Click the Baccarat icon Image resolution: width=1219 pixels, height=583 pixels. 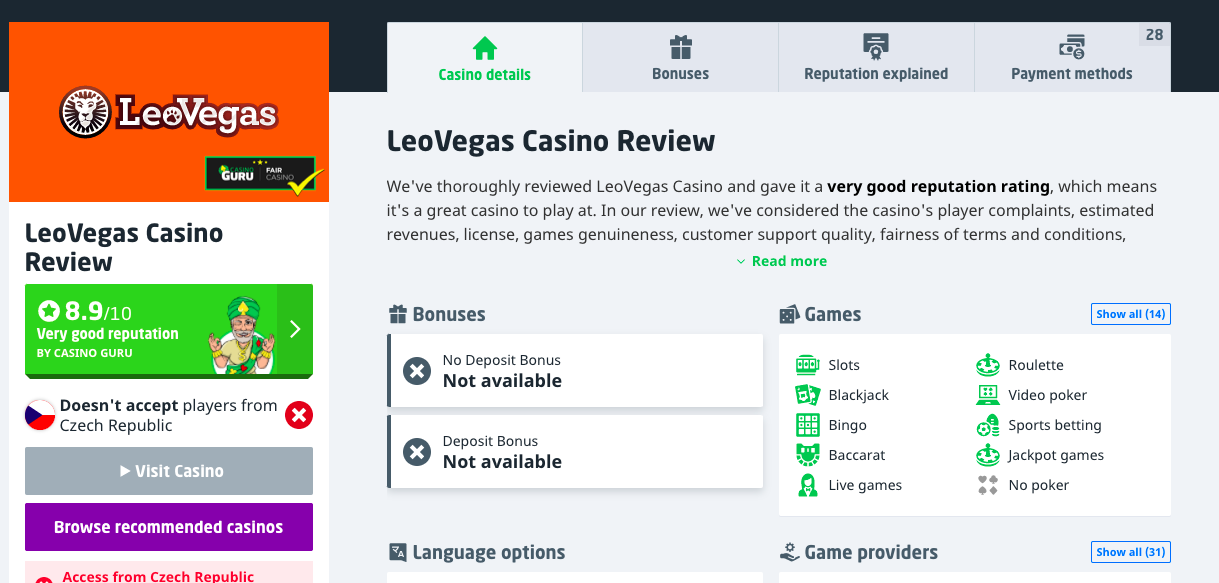(x=807, y=455)
